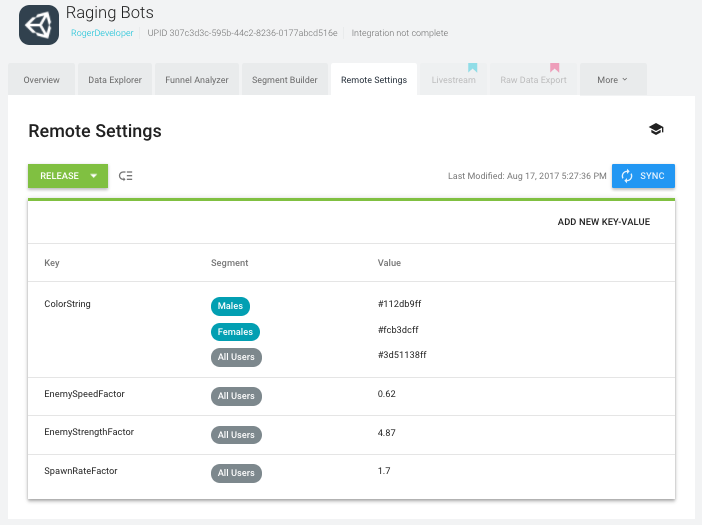This screenshot has width=702, height=525.
Task: Select the ColorString key row
Action: point(68,304)
